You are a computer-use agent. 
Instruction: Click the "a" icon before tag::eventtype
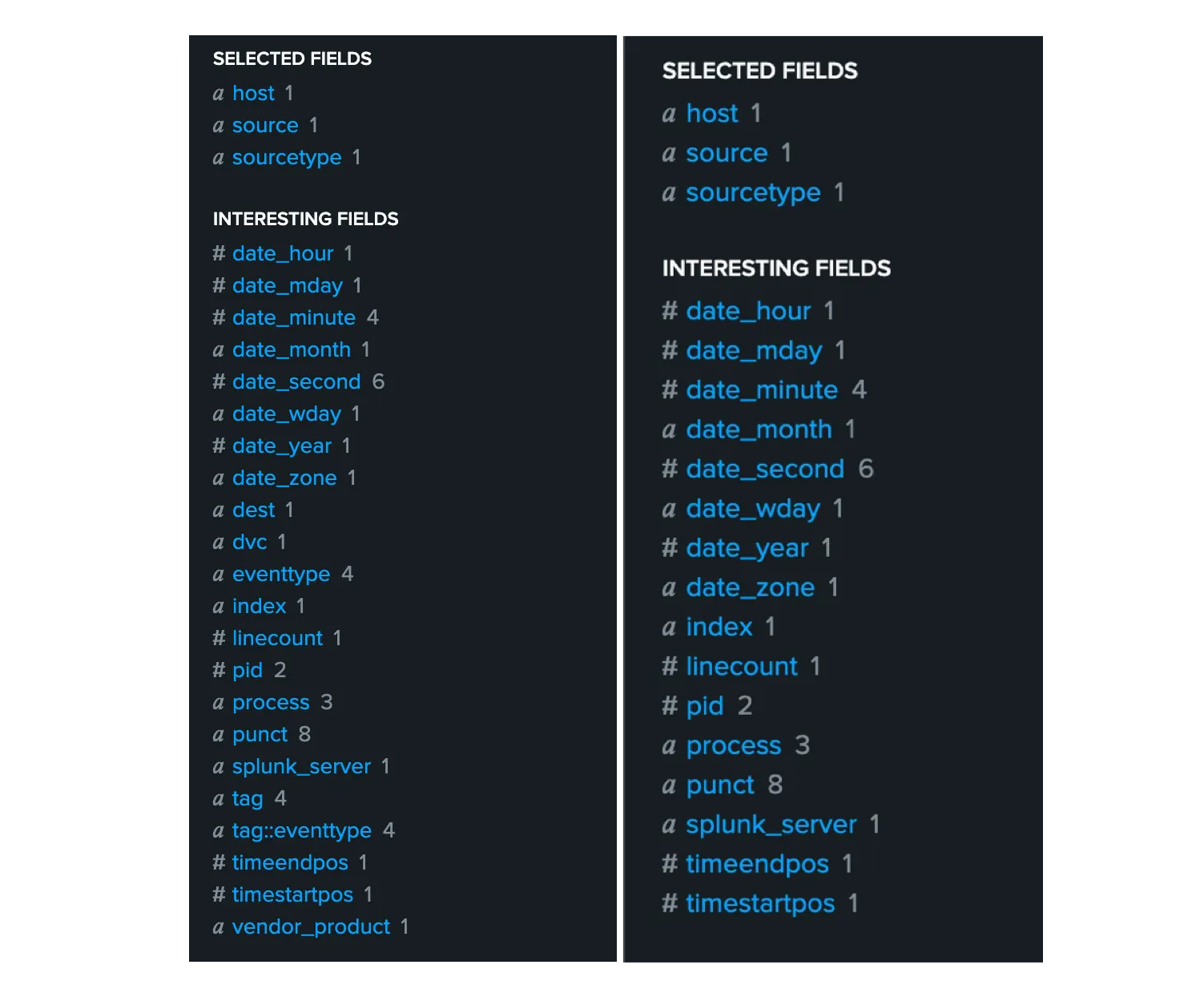[x=218, y=831]
